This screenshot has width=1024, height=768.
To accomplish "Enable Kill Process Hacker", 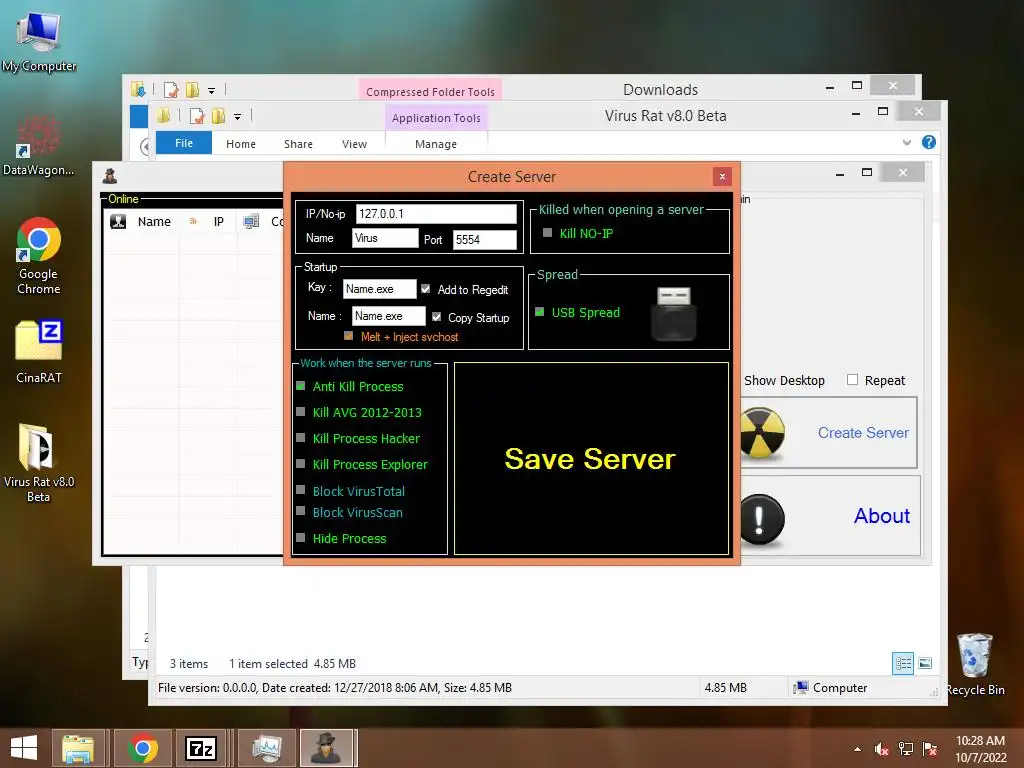I will coord(301,438).
